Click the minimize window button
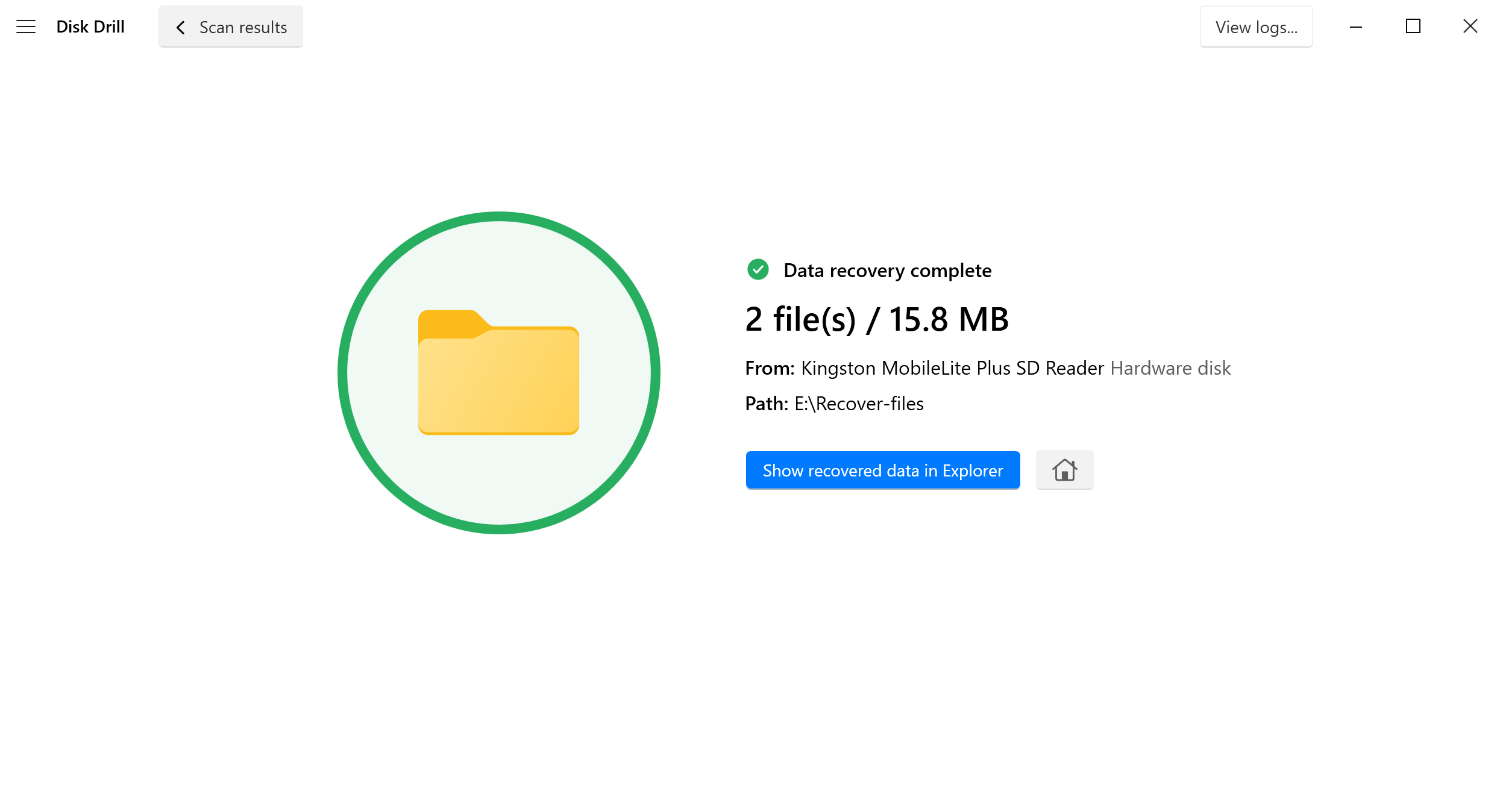The width and height of the screenshot is (1497, 812). [1356, 27]
